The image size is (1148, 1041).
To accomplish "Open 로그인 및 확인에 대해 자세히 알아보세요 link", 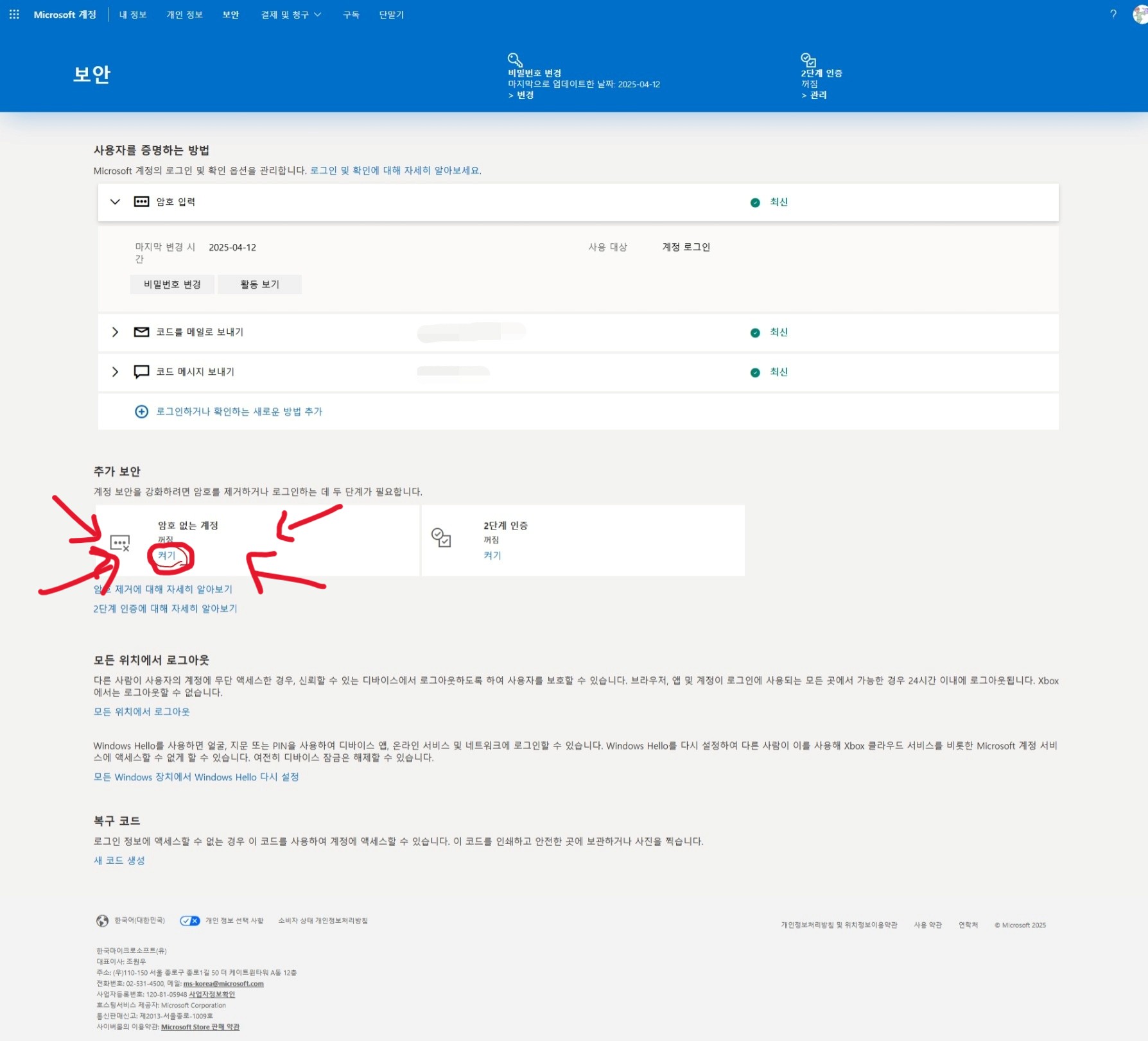I will [396, 171].
